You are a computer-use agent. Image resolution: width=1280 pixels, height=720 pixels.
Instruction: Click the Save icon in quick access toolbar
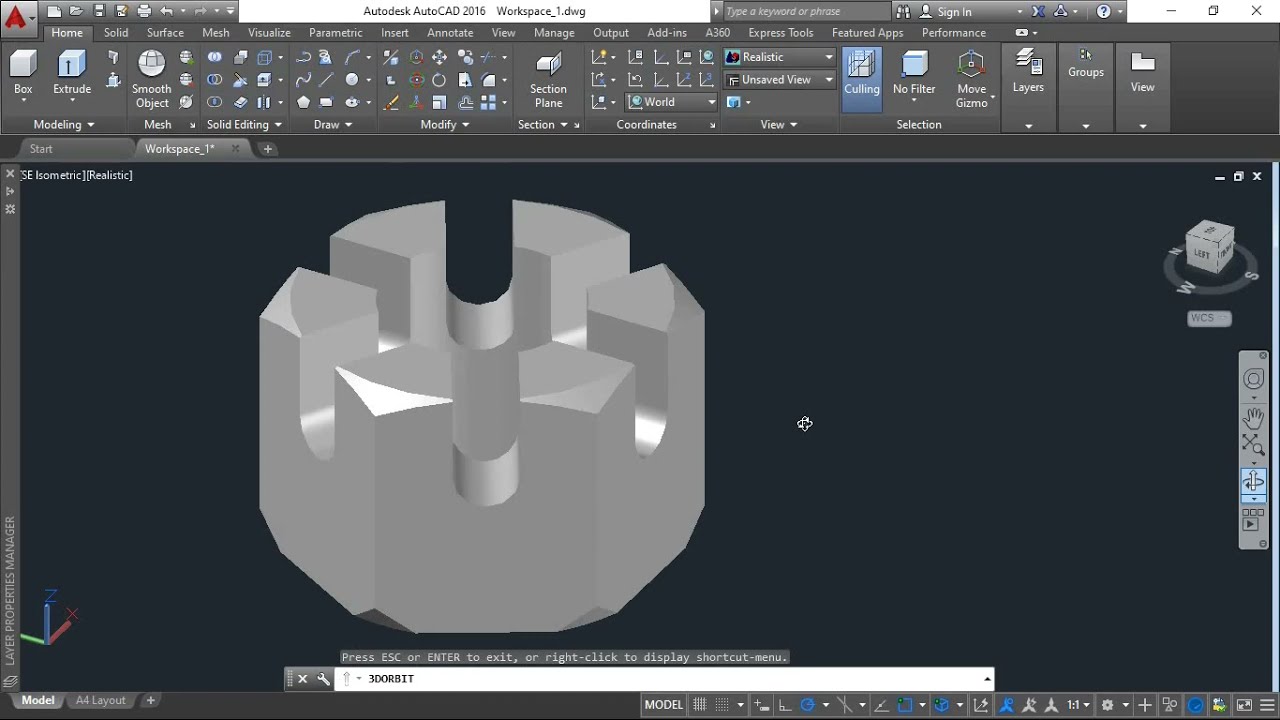tap(99, 12)
